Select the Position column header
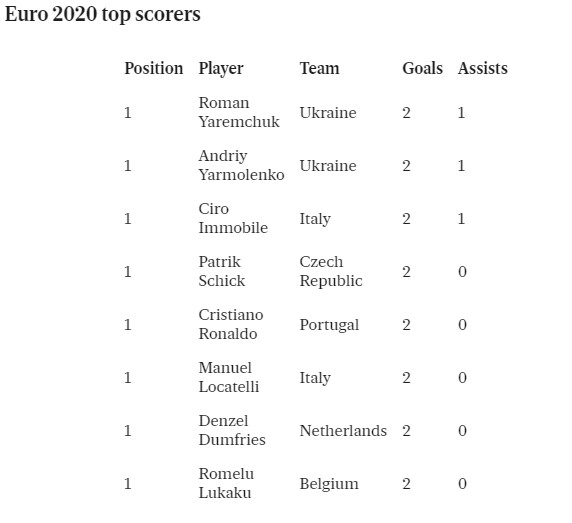 coord(154,69)
